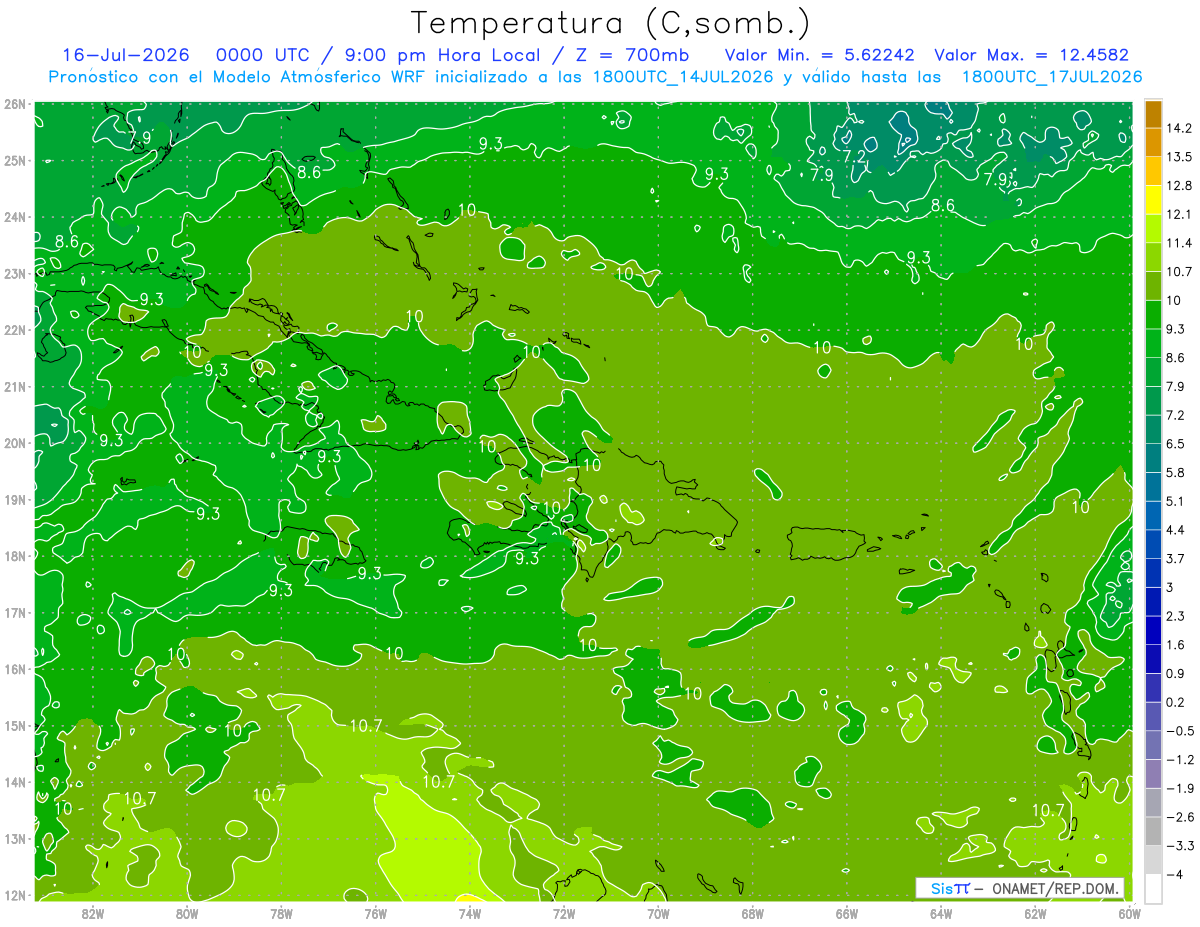This screenshot has width=1200, height=927.
Task: Click the 74W longitude axis label
Action: 470,913
